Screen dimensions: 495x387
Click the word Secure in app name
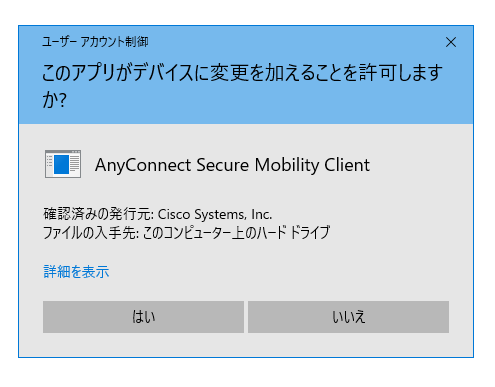[222, 165]
